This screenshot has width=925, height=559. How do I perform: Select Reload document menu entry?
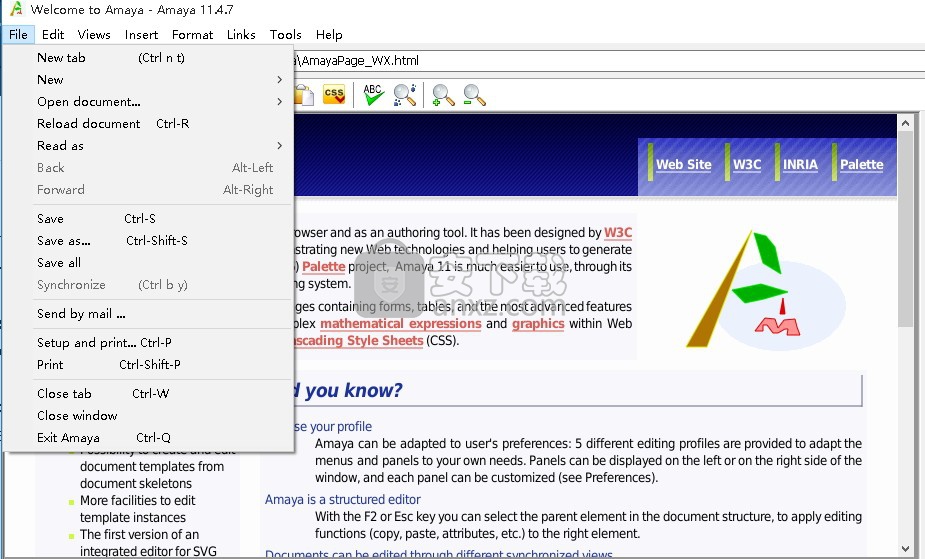[149, 124]
